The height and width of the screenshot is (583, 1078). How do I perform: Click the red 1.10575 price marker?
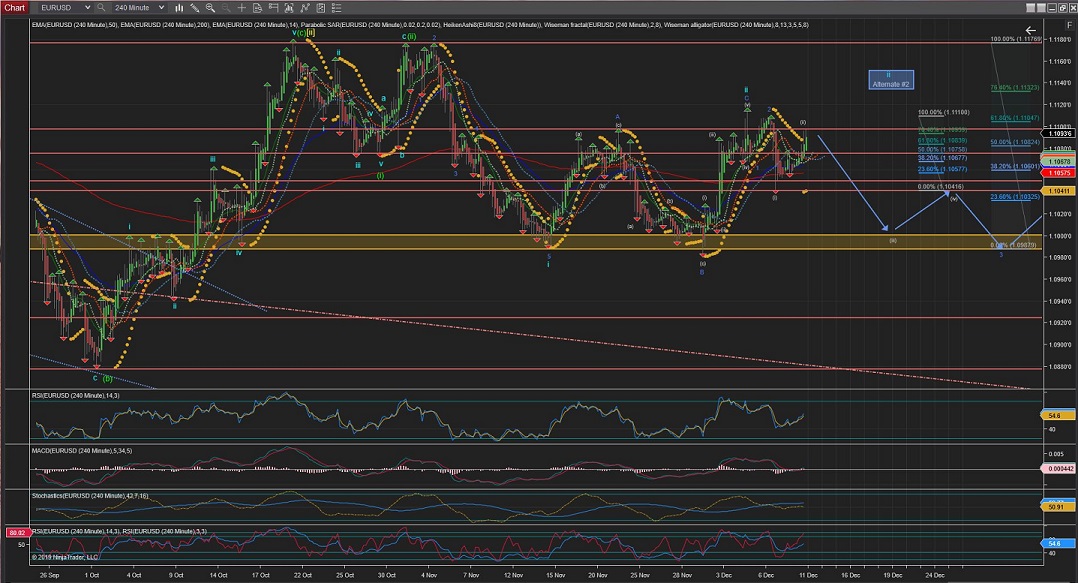1058,173
